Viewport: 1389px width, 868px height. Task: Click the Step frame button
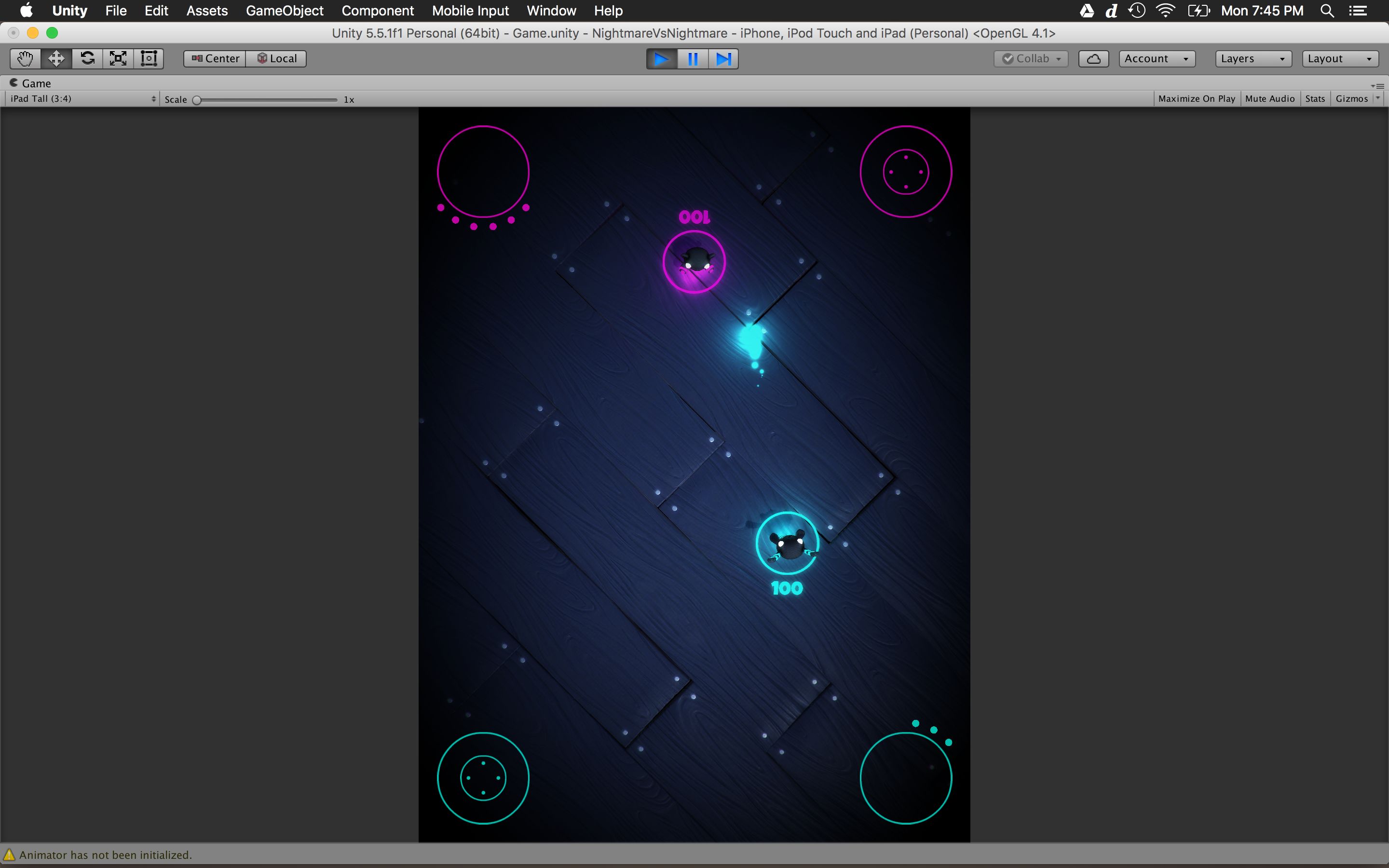tap(723, 59)
